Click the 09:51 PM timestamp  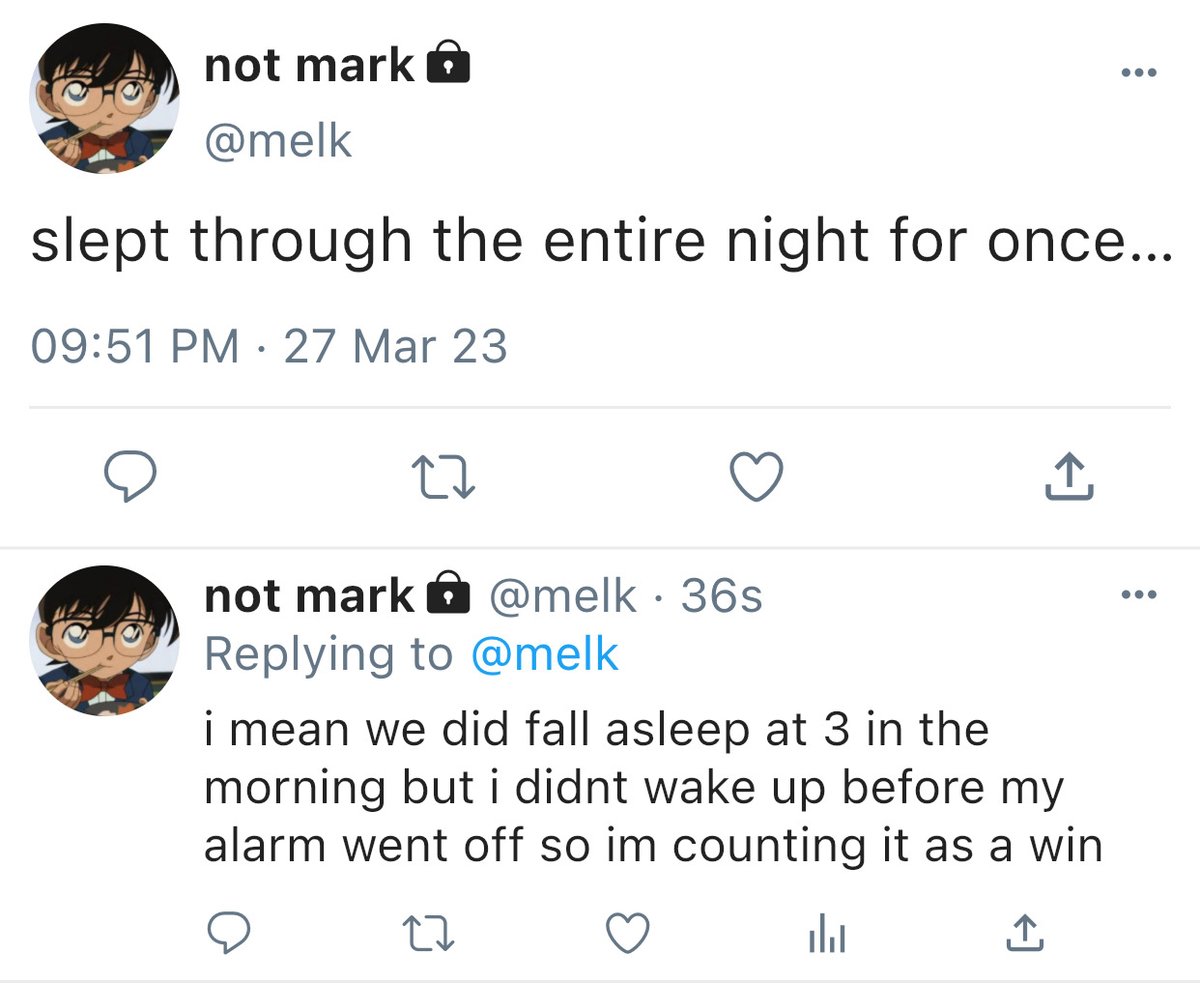click(136, 347)
